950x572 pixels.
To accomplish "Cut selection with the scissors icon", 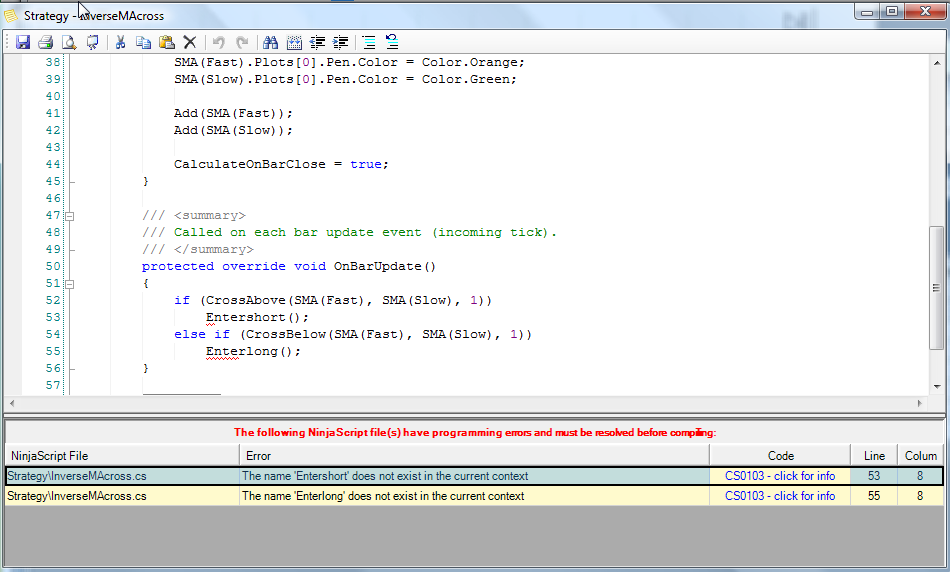I will point(120,42).
